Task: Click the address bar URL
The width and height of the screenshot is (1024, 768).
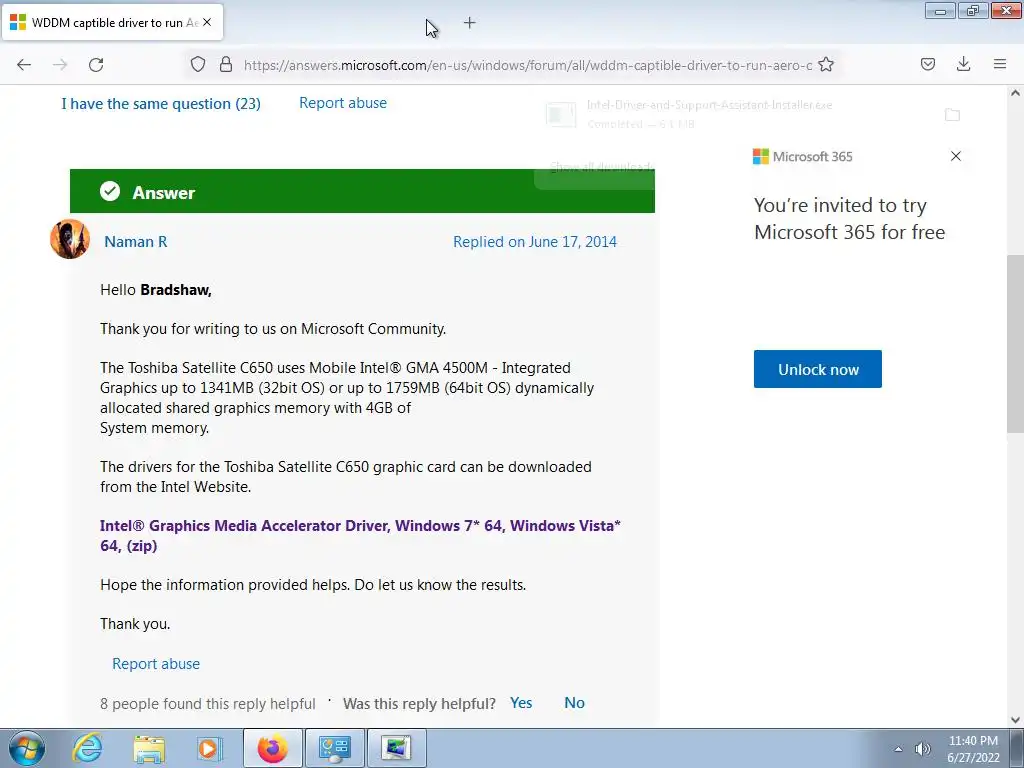Action: click(528, 65)
